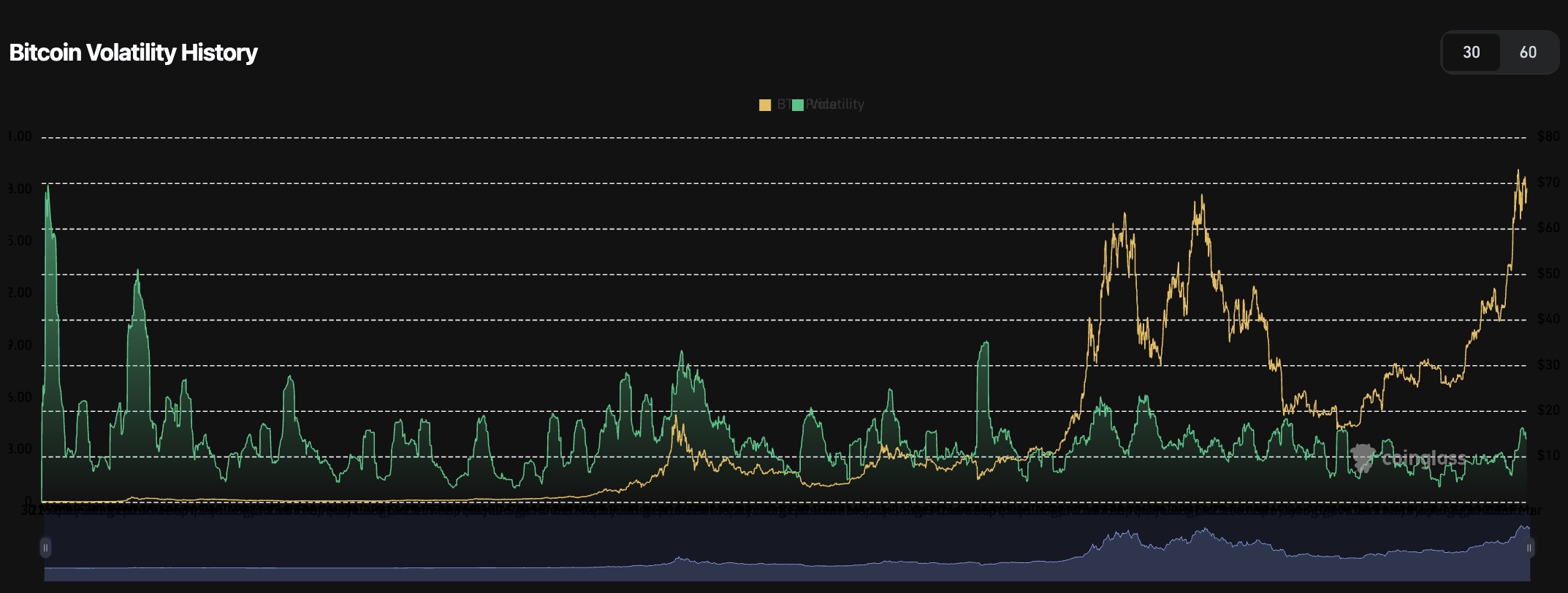
Task: Click the coinglass watermark text
Action: coord(1423,459)
